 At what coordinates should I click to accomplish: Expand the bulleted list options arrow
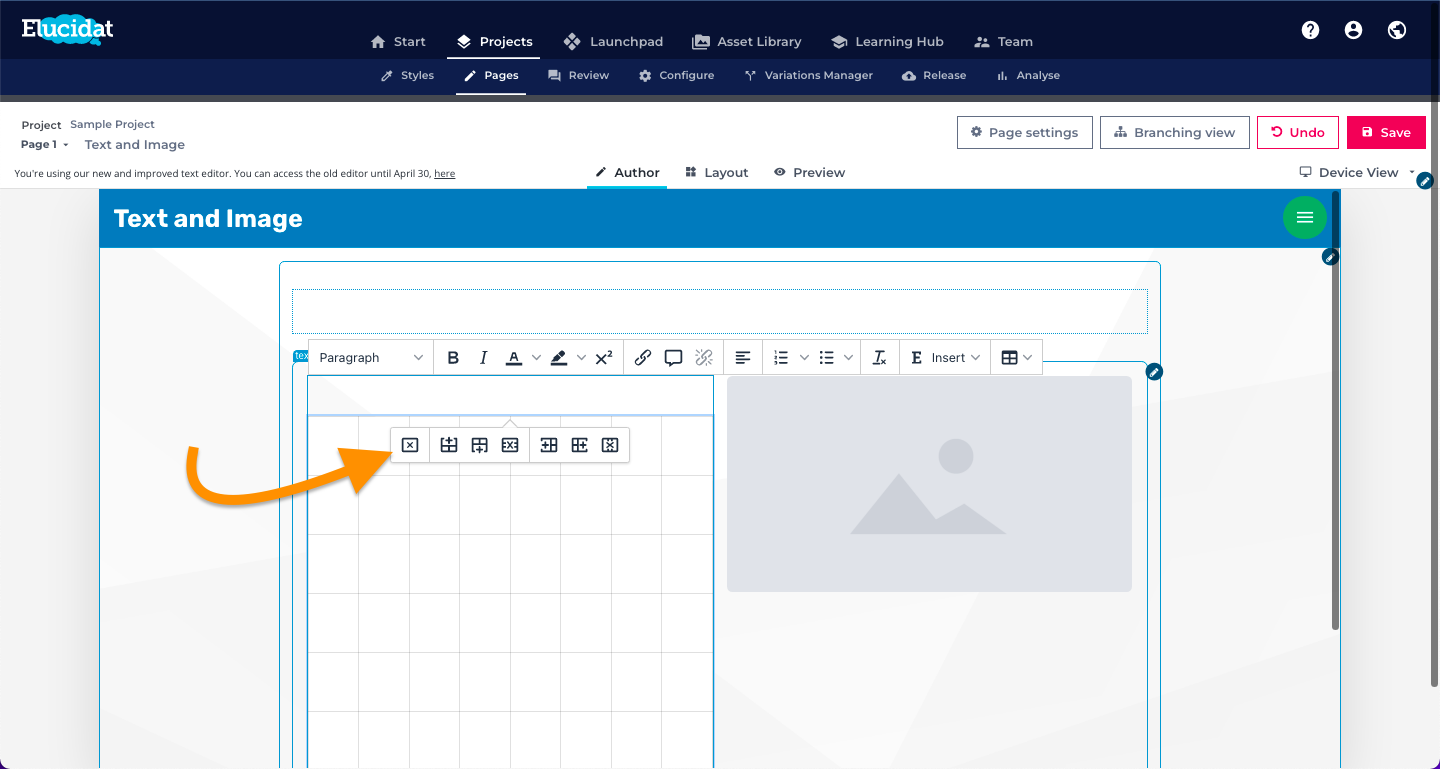(x=849, y=358)
